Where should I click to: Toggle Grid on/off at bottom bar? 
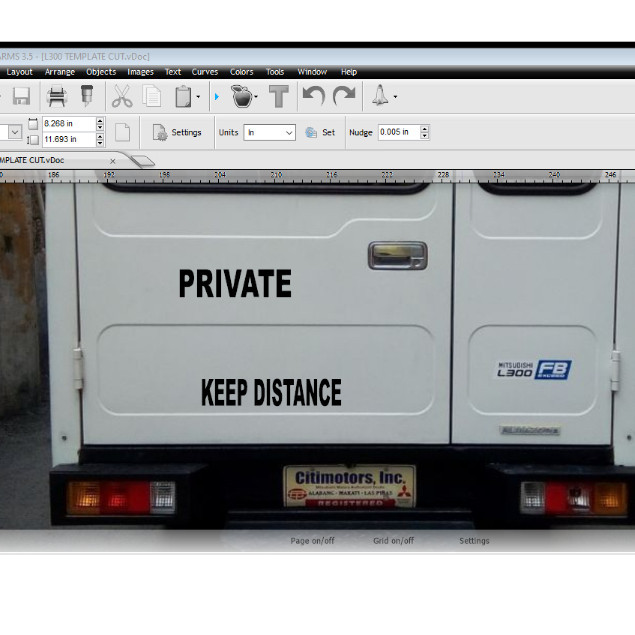[x=393, y=541]
